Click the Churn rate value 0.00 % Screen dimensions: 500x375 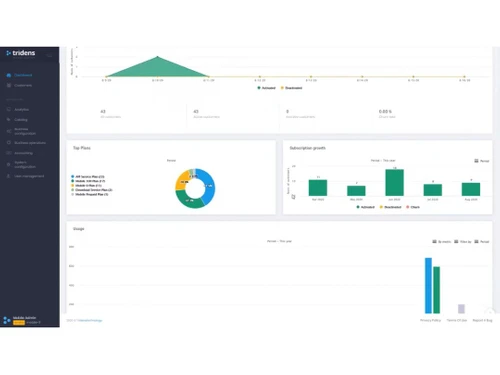[385, 111]
